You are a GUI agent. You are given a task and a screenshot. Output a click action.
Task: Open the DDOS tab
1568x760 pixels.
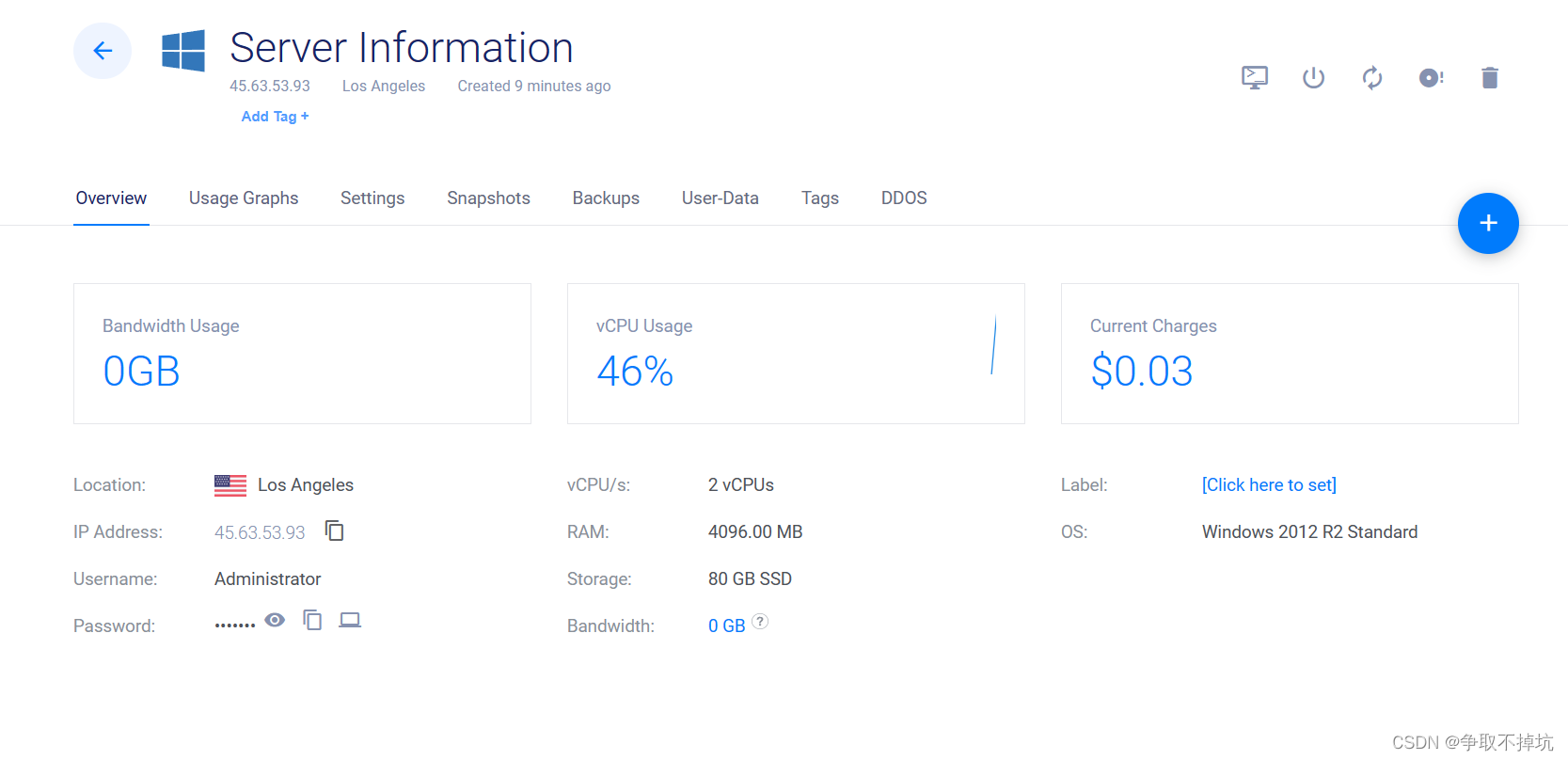903,198
